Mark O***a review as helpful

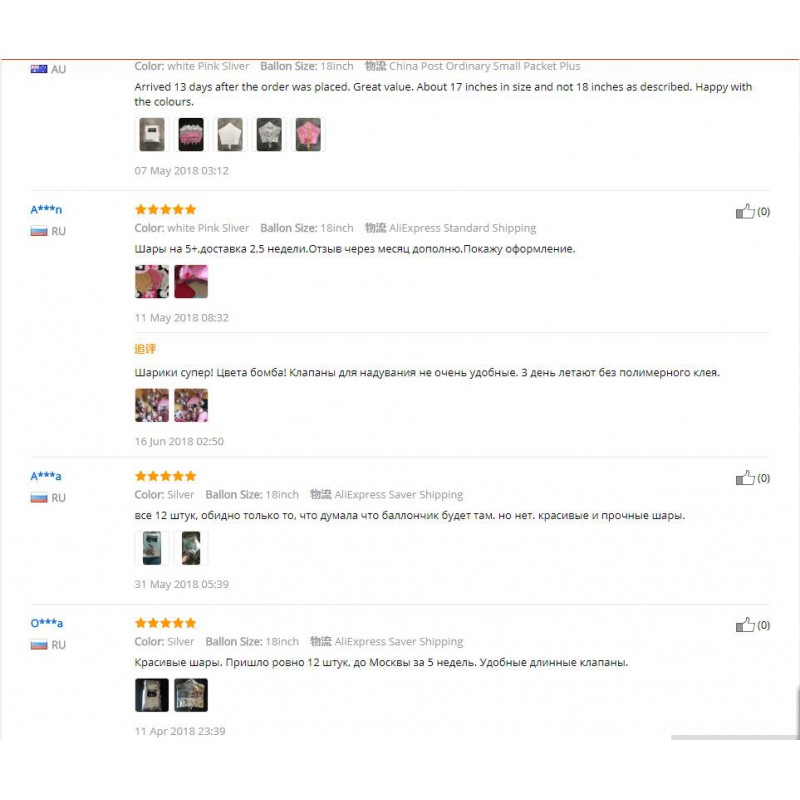click(745, 625)
